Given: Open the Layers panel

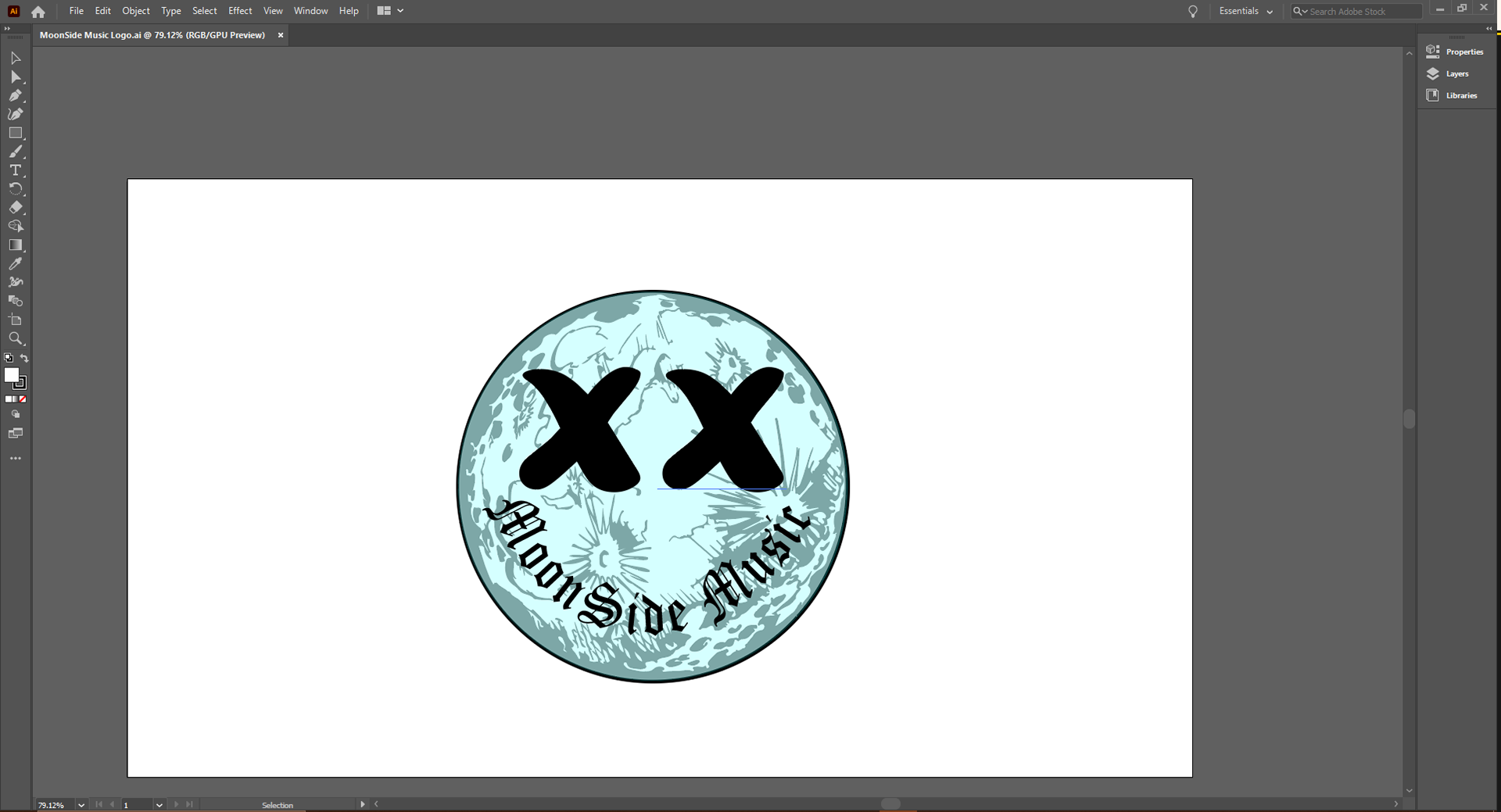Looking at the screenshot, I should [x=1456, y=73].
